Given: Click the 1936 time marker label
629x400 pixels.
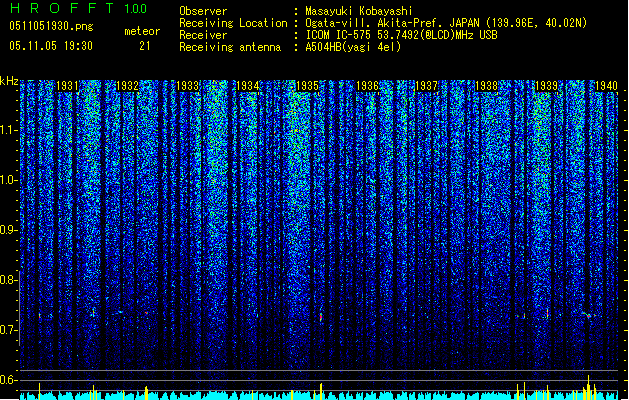Looking at the screenshot, I should tap(367, 86).
